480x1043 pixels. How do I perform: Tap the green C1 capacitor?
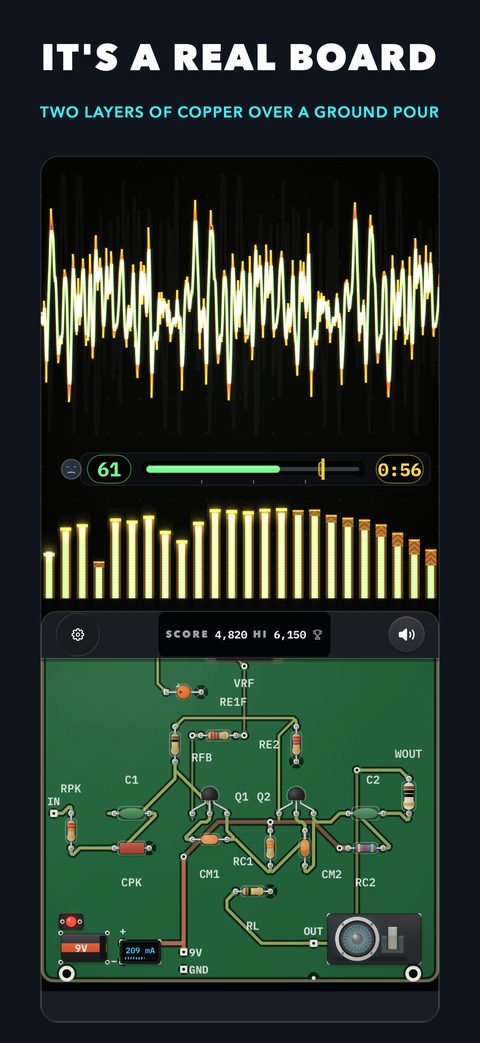point(132,813)
